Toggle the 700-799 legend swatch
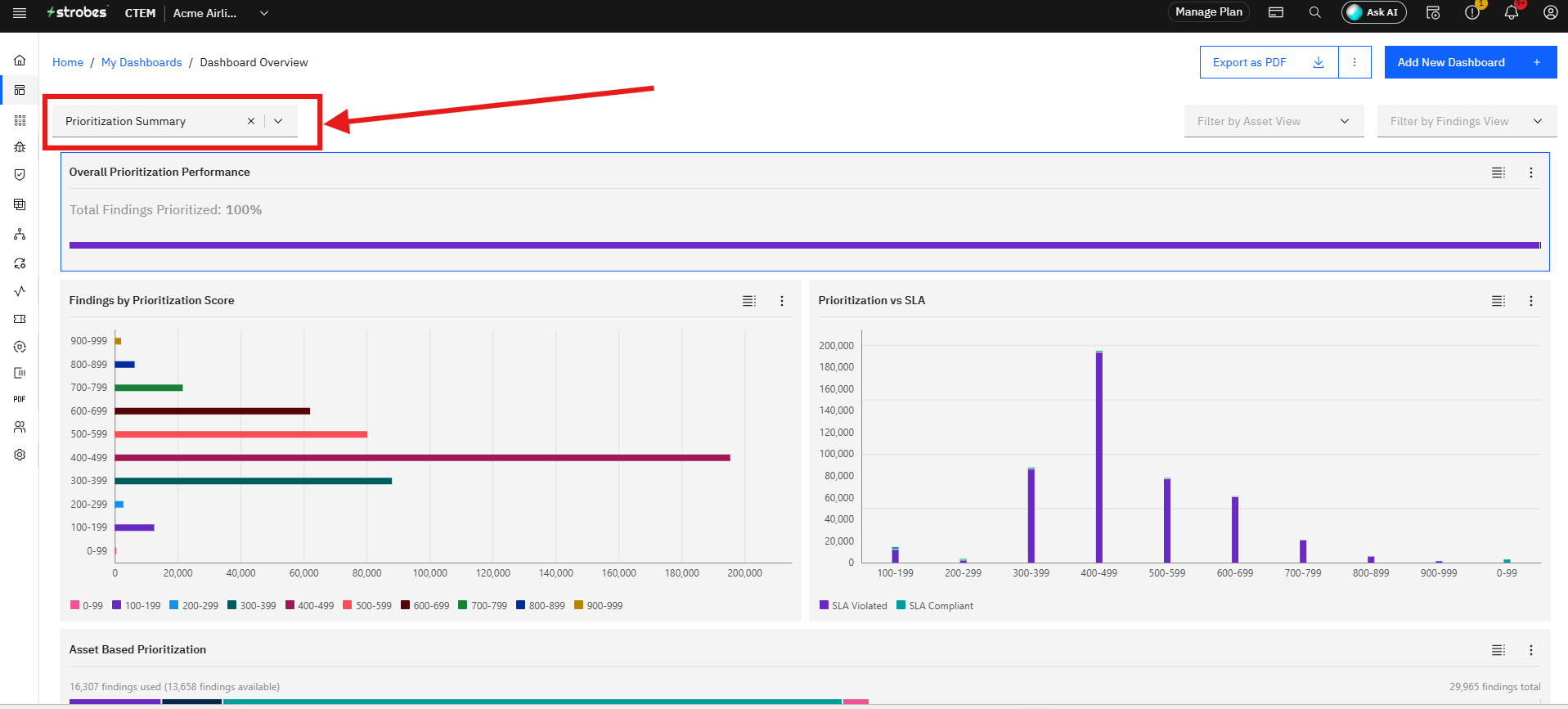Screen dimensions: 1568x709 pos(463,605)
